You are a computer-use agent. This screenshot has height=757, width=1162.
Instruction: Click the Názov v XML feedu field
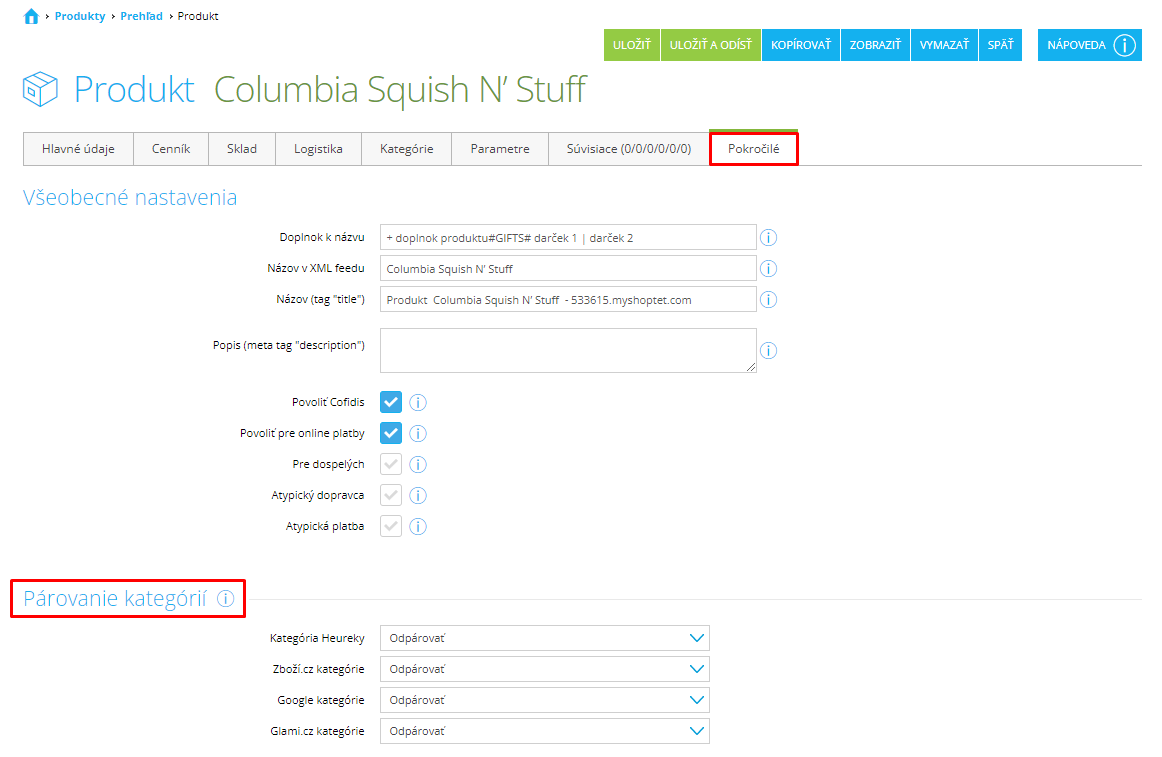tap(568, 269)
